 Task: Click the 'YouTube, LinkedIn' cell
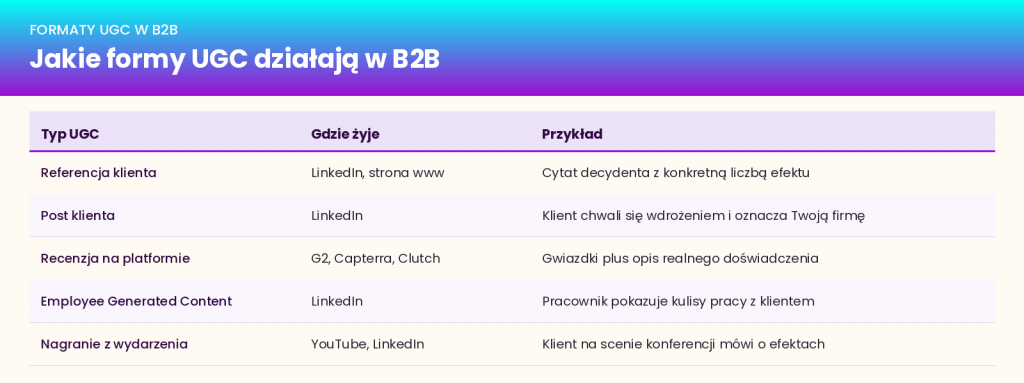pos(368,344)
